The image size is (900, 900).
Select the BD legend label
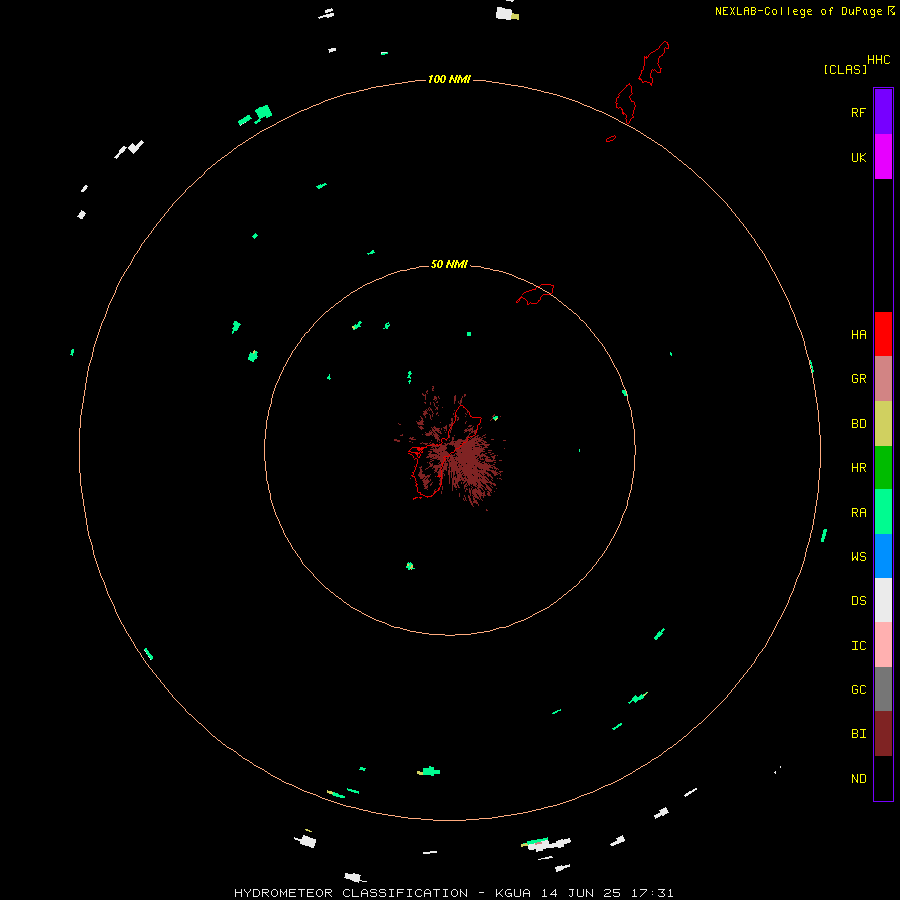(858, 424)
